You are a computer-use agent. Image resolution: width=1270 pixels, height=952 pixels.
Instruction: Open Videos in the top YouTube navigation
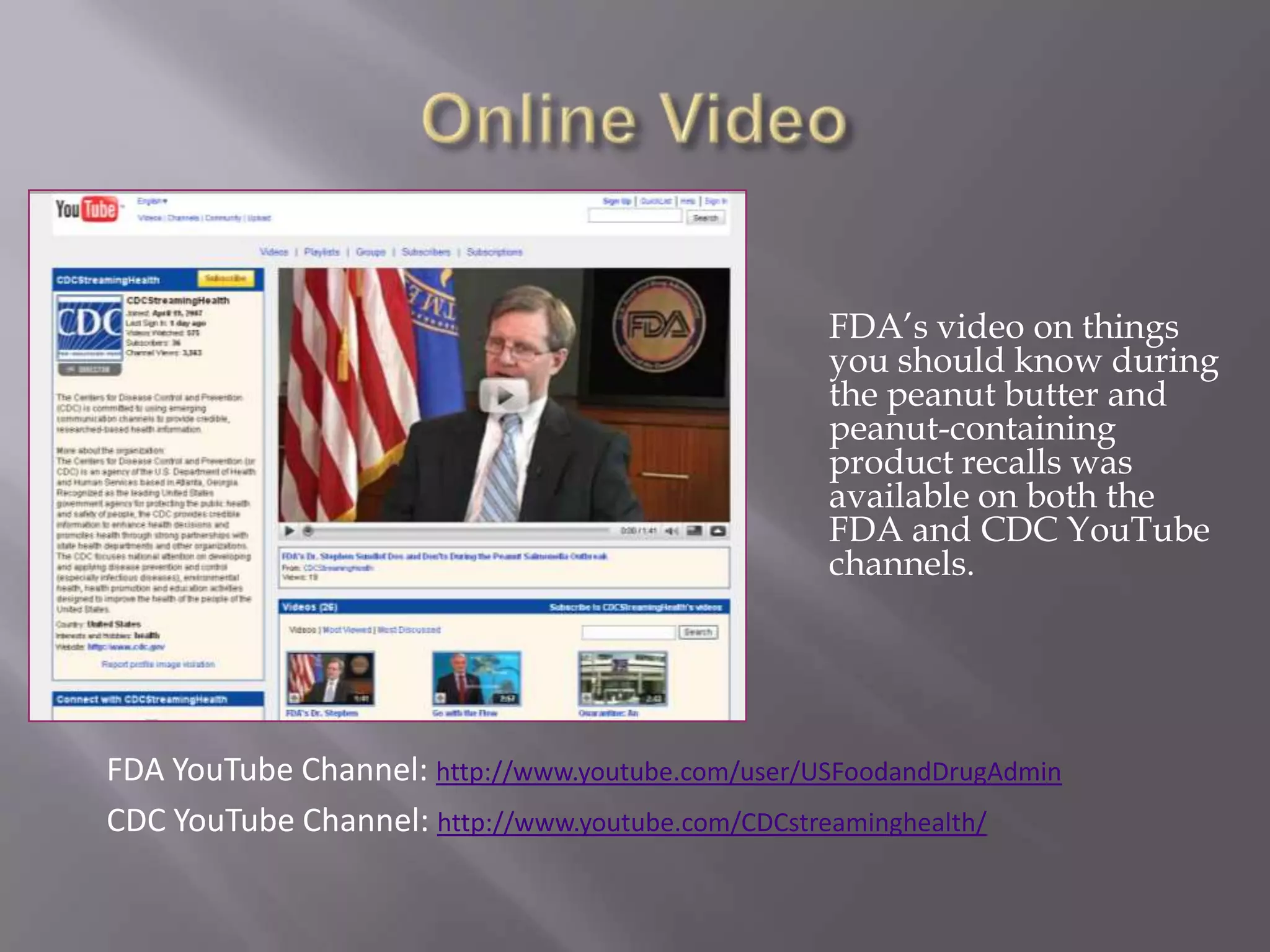pos(149,218)
